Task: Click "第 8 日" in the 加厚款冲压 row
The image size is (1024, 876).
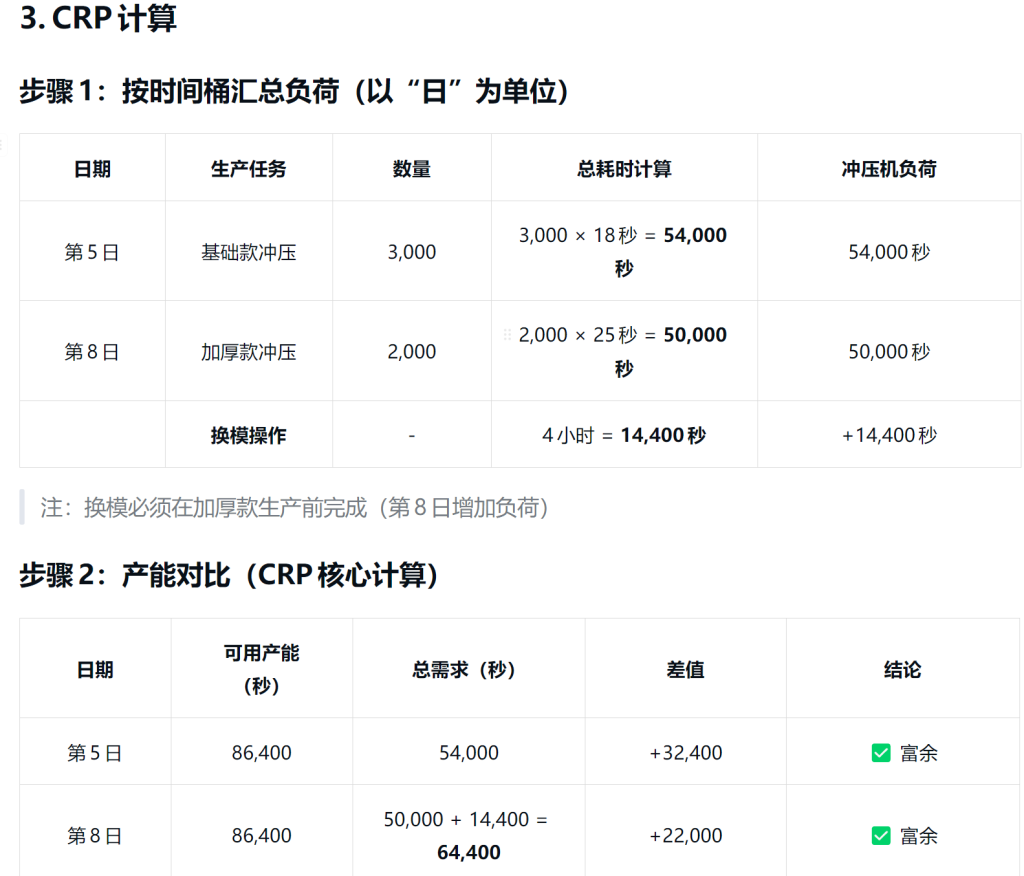Action: click(x=92, y=352)
